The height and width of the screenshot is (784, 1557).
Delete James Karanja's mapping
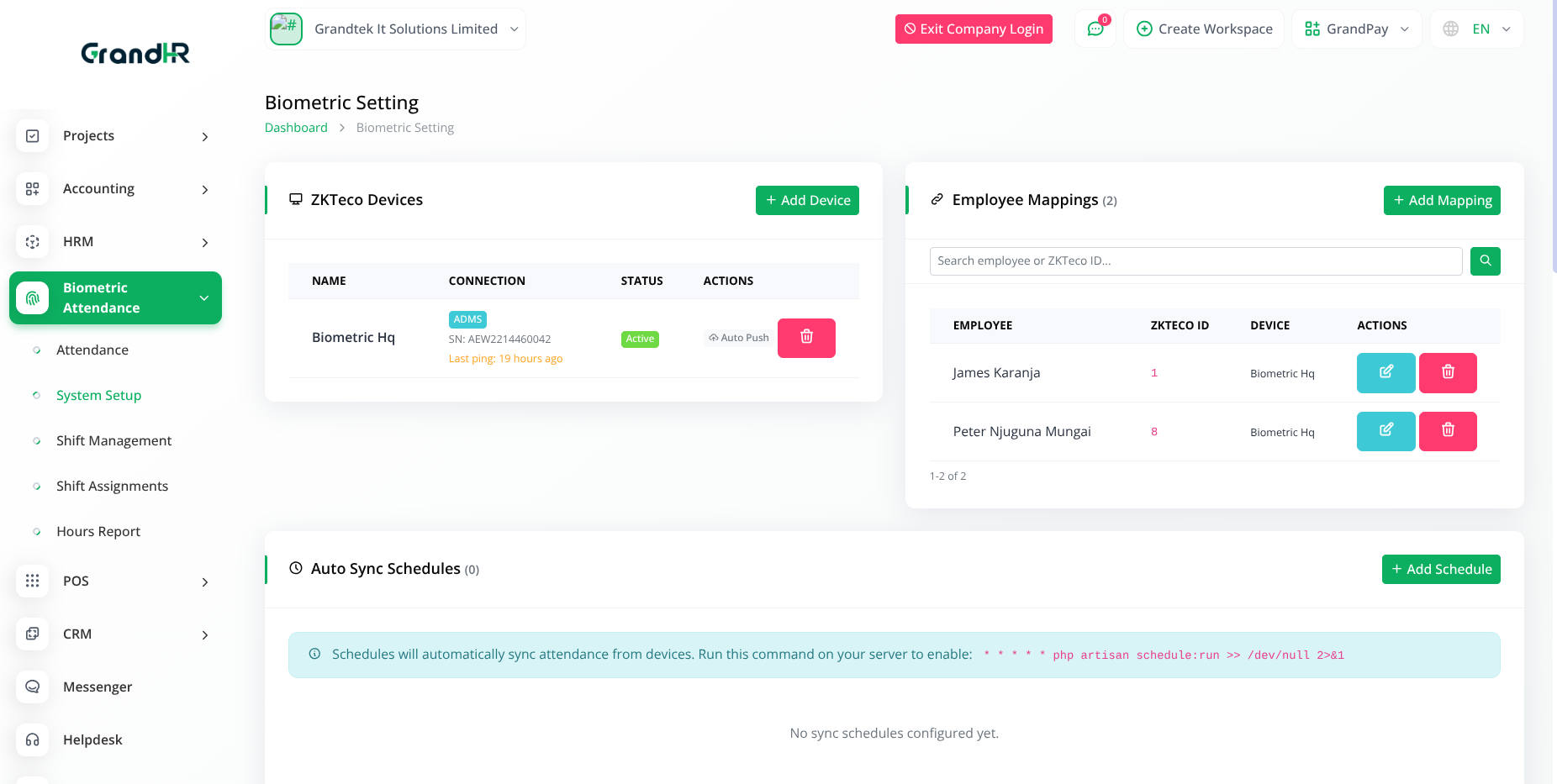1447,372
